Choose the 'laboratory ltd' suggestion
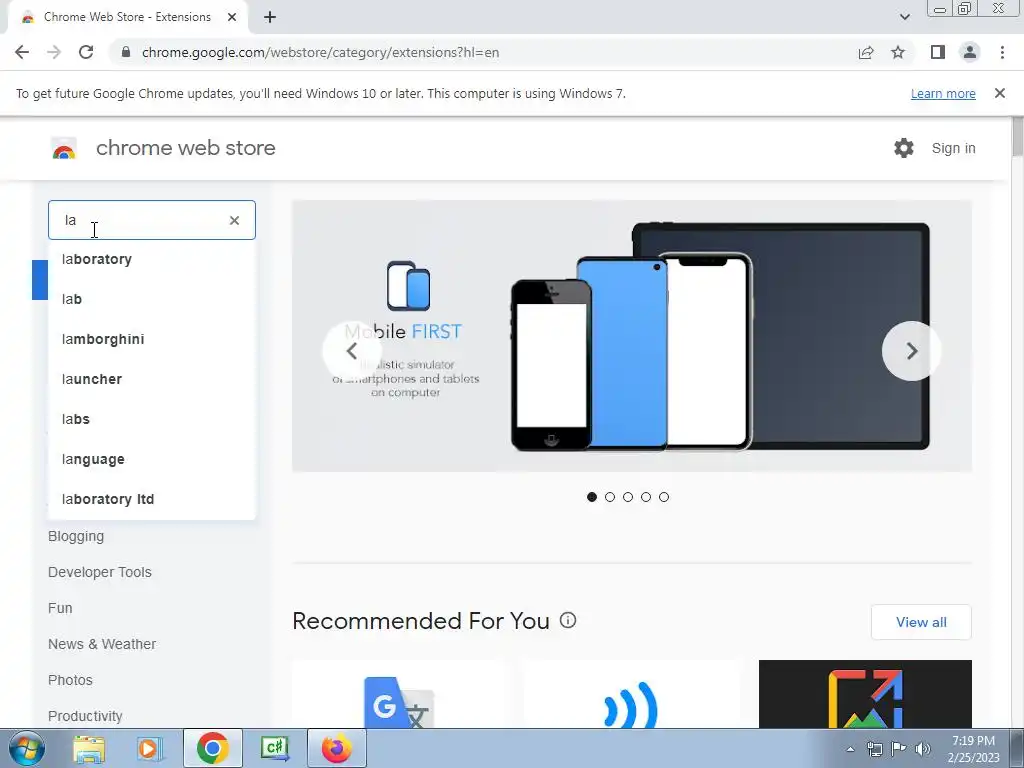The width and height of the screenshot is (1024, 768). click(152, 499)
